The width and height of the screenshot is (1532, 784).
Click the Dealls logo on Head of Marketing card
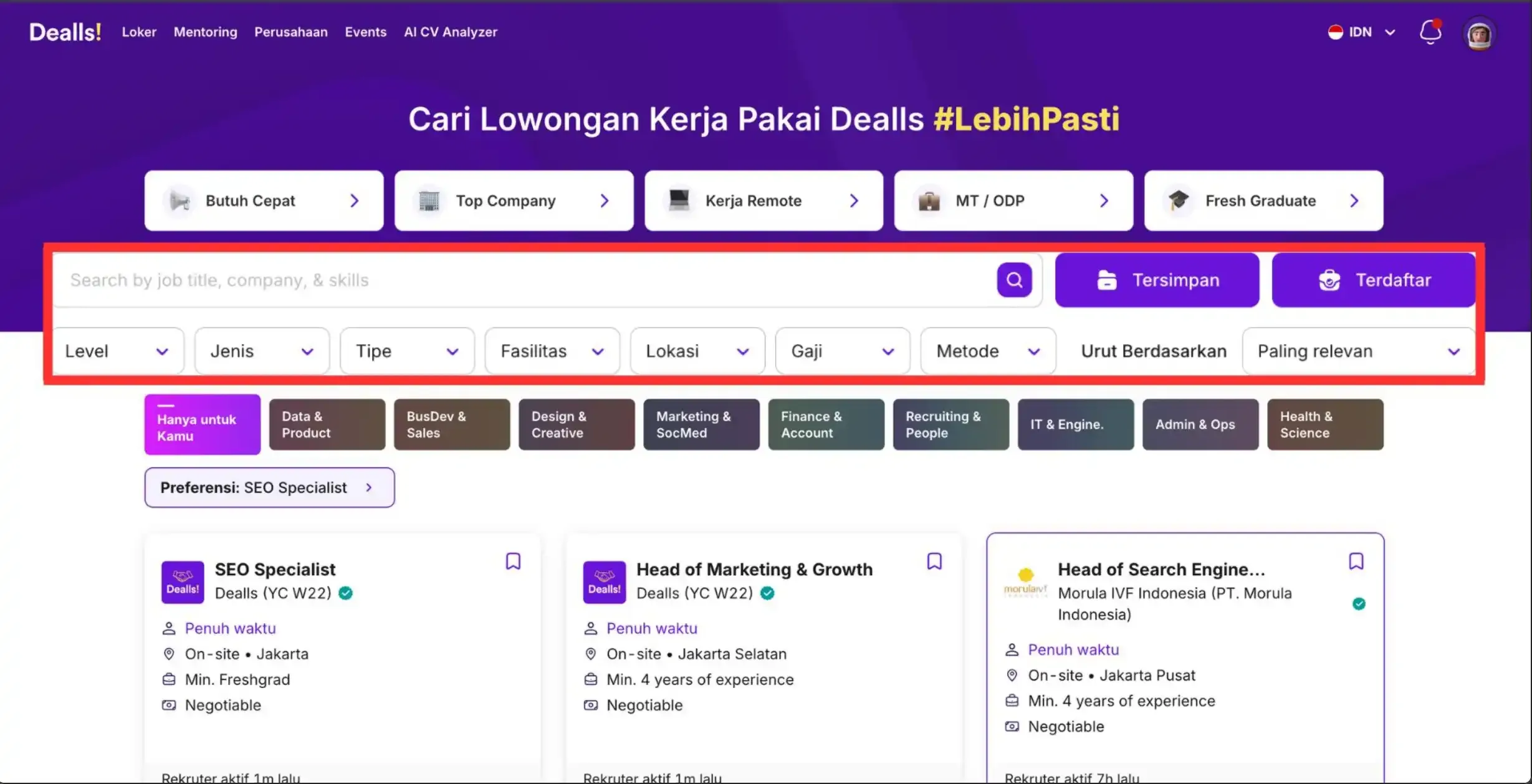(604, 582)
